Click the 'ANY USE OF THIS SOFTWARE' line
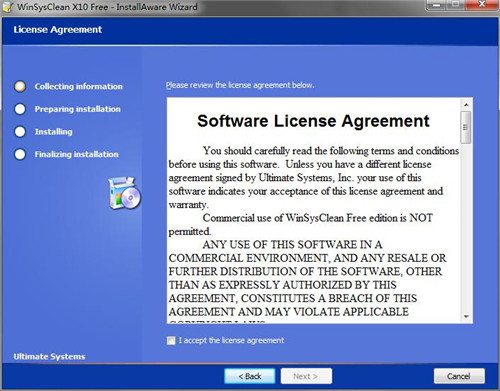The height and width of the screenshot is (391, 500). click(x=292, y=245)
